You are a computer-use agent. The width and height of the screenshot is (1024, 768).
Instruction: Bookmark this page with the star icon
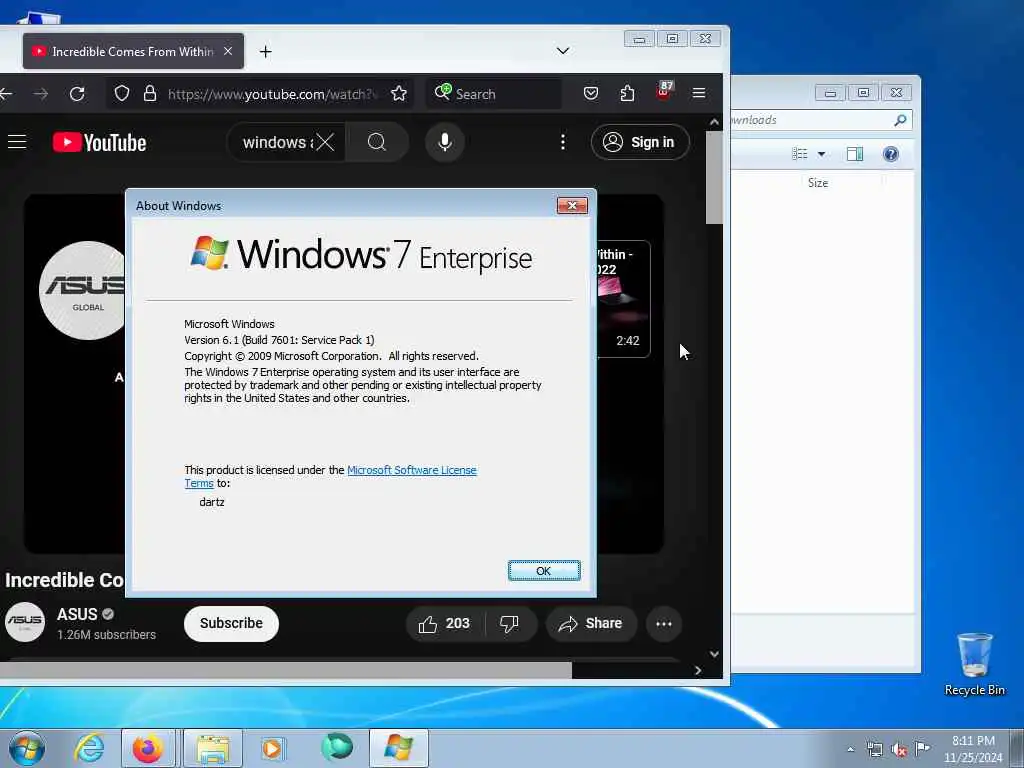(x=399, y=93)
